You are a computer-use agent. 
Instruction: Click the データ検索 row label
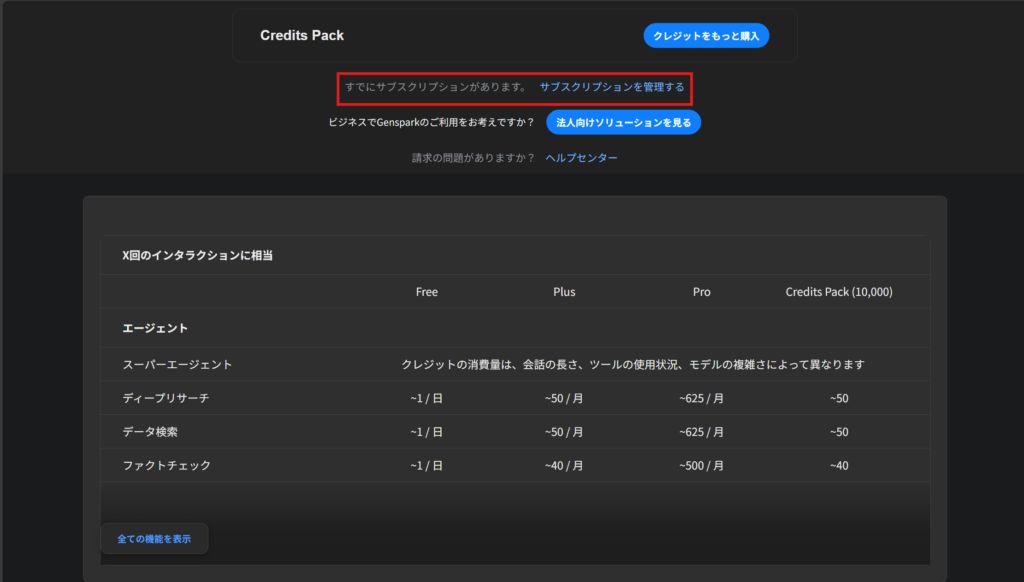click(x=150, y=432)
